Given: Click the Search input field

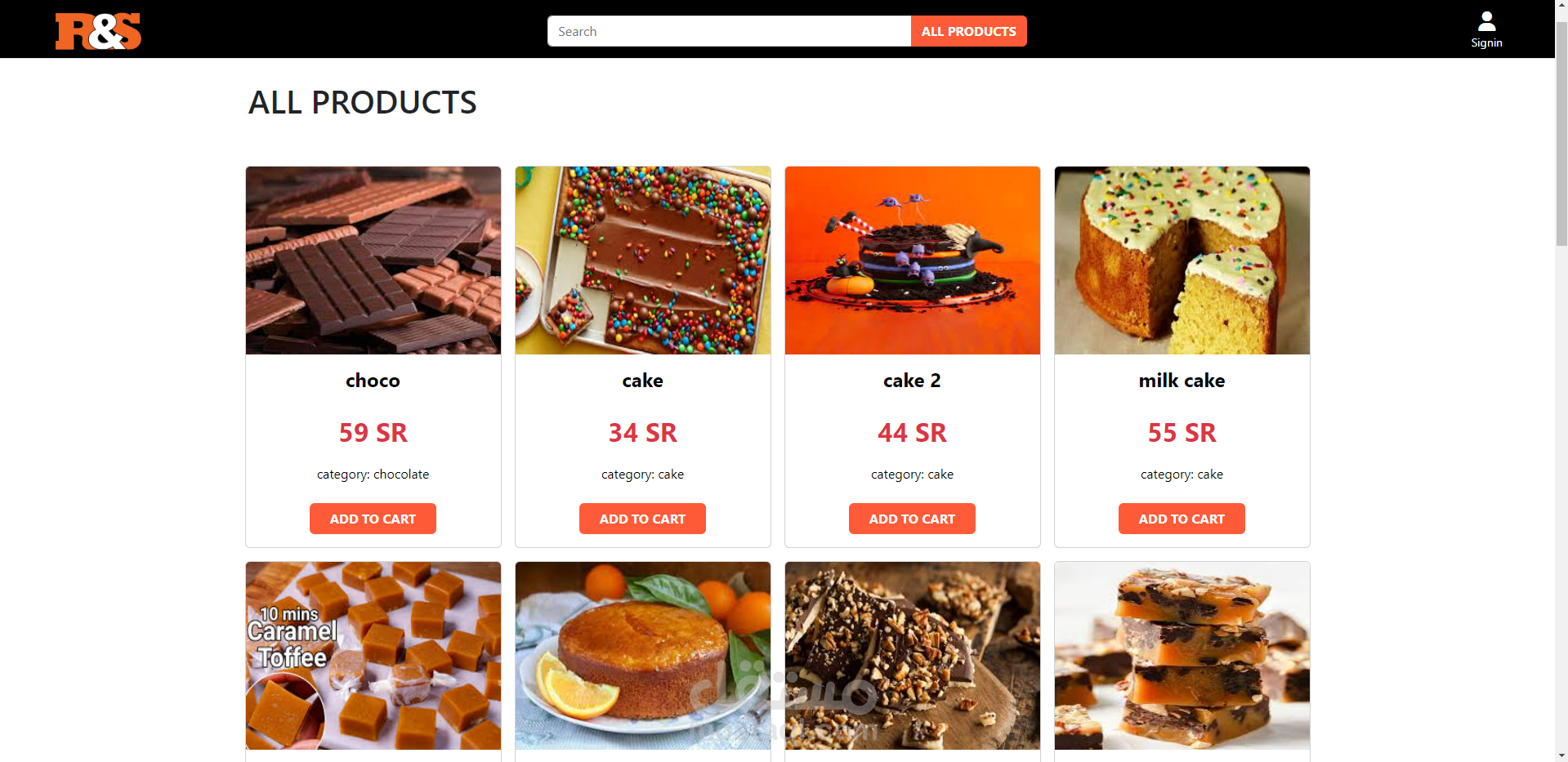Looking at the screenshot, I should tap(729, 31).
